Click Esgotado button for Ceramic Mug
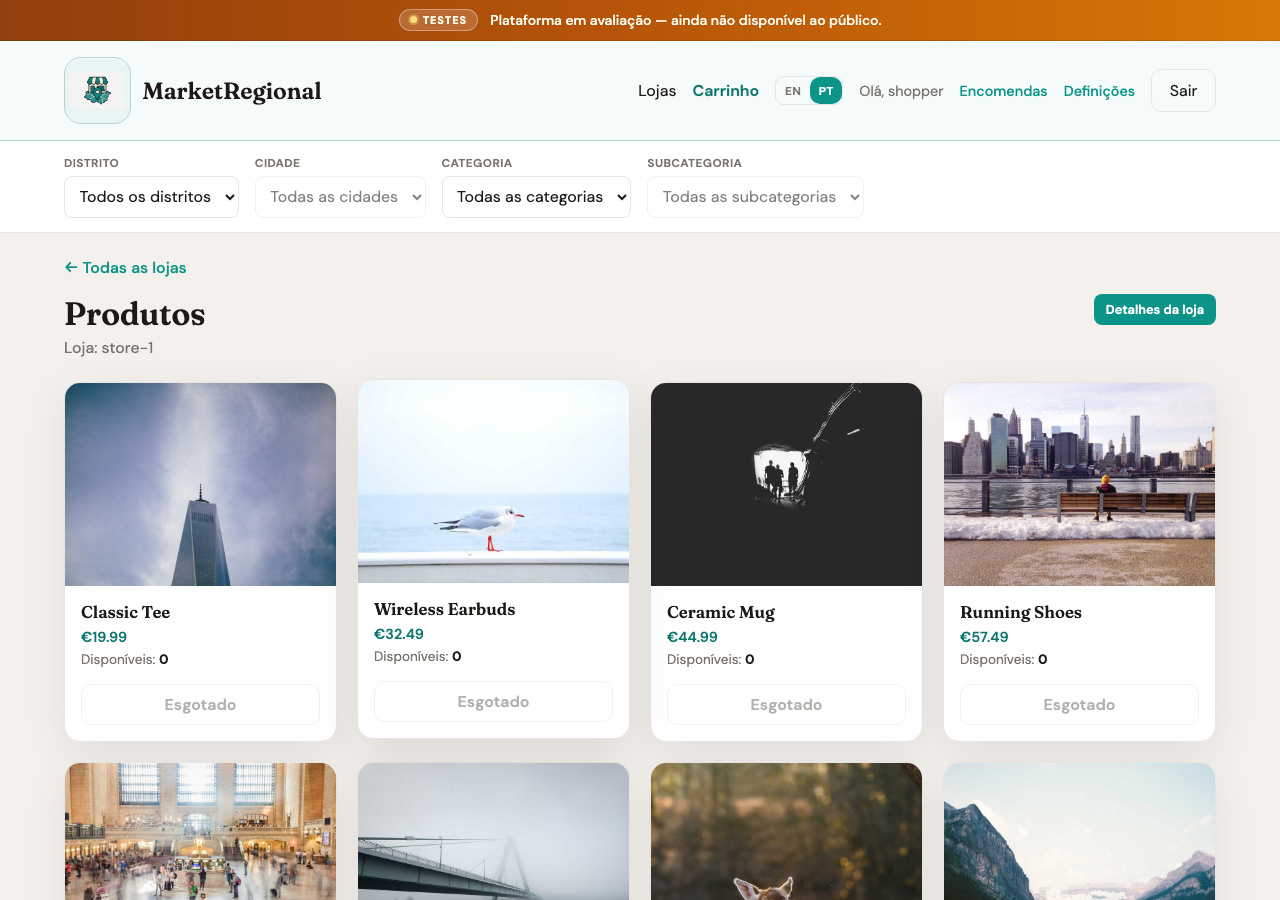The height and width of the screenshot is (900, 1280). coord(786,704)
